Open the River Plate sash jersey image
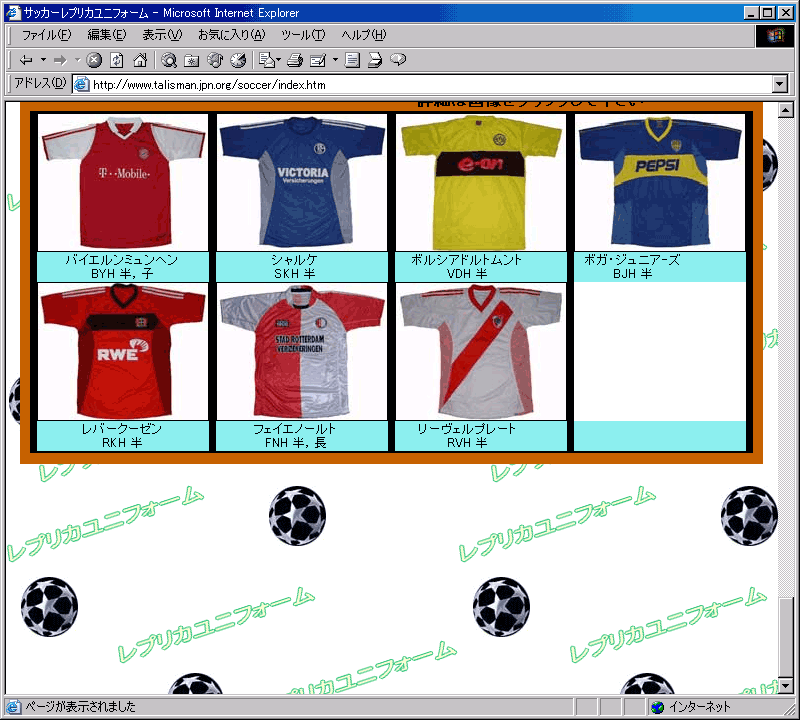This screenshot has height=720, width=800. (481, 352)
